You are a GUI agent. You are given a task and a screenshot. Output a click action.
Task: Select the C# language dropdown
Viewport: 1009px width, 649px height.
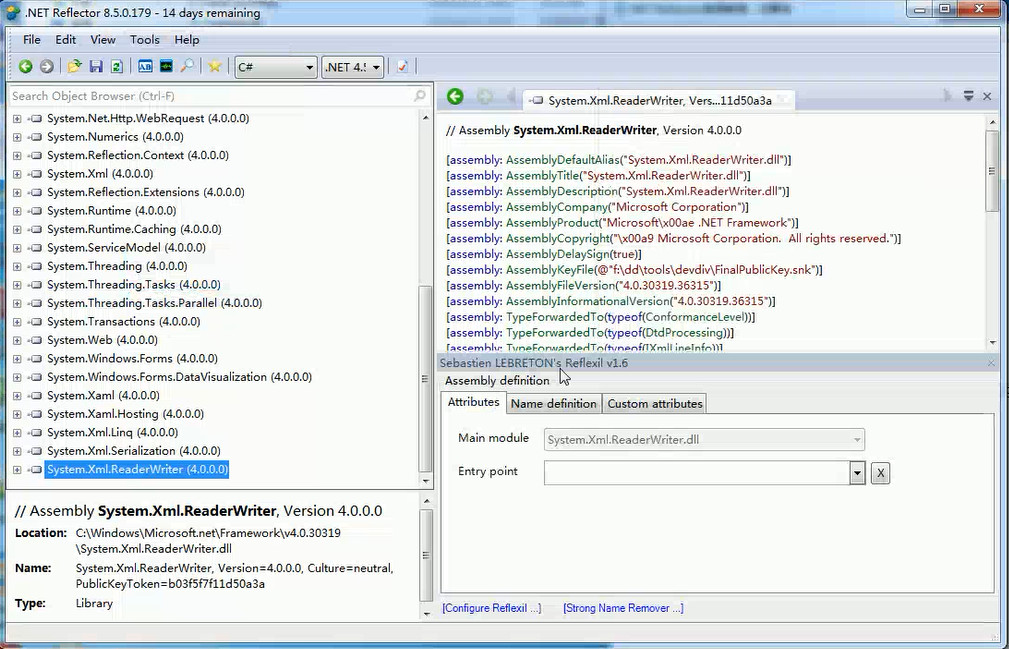tap(275, 67)
